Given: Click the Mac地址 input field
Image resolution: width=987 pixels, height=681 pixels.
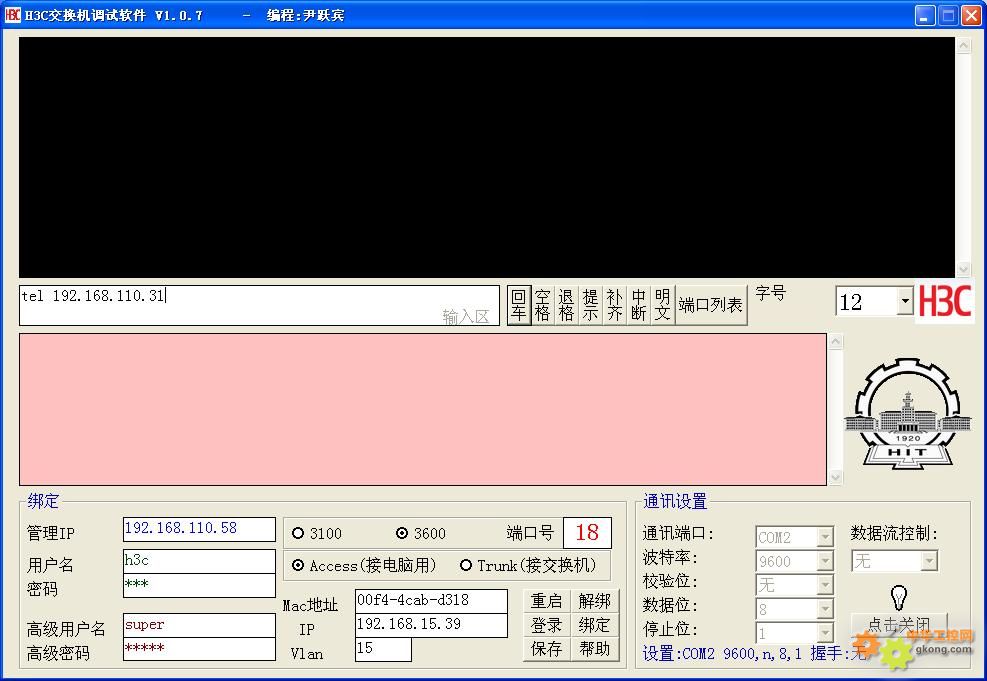Looking at the screenshot, I should tap(431, 601).
